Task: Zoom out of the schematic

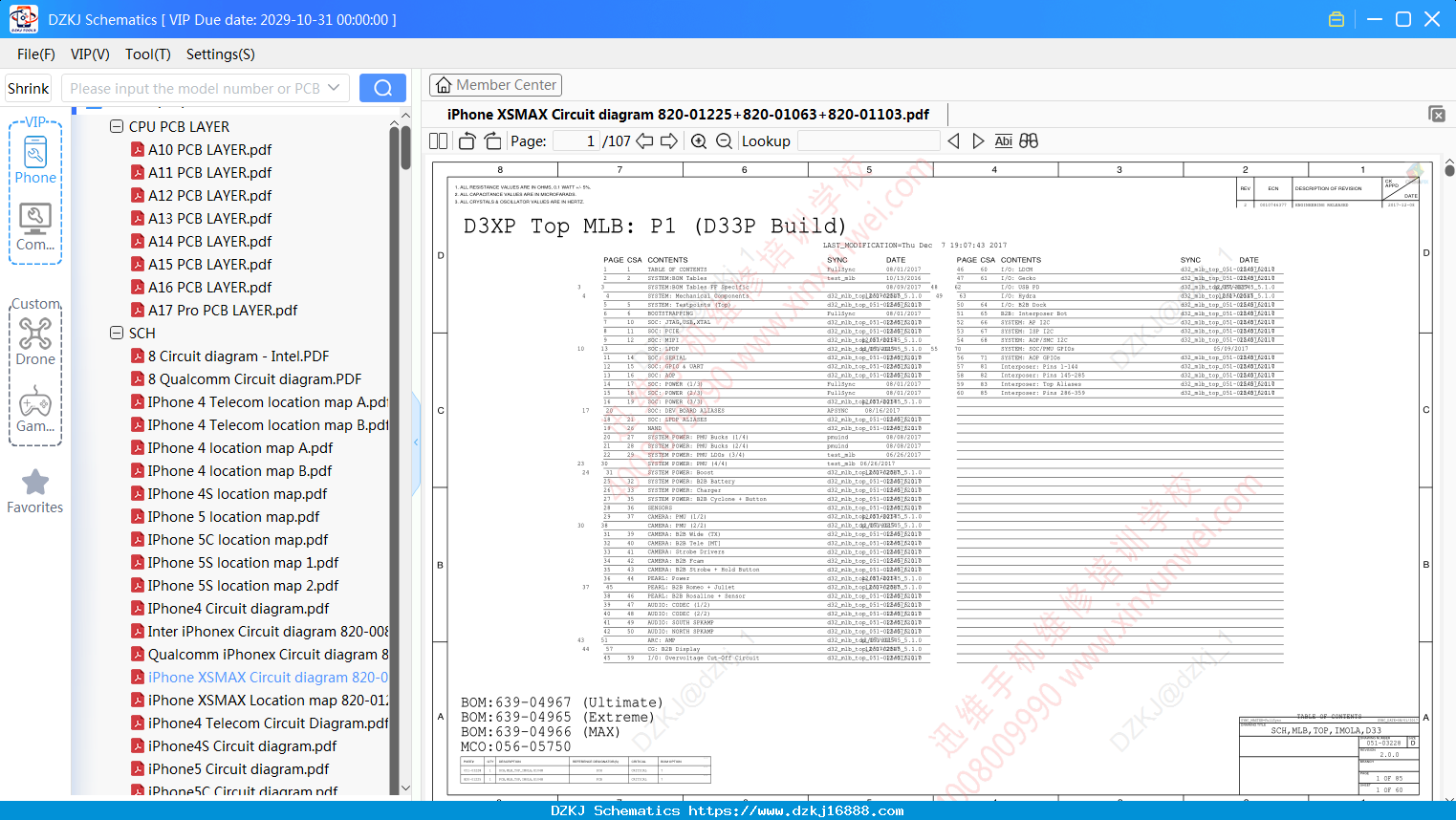Action: coord(724,140)
